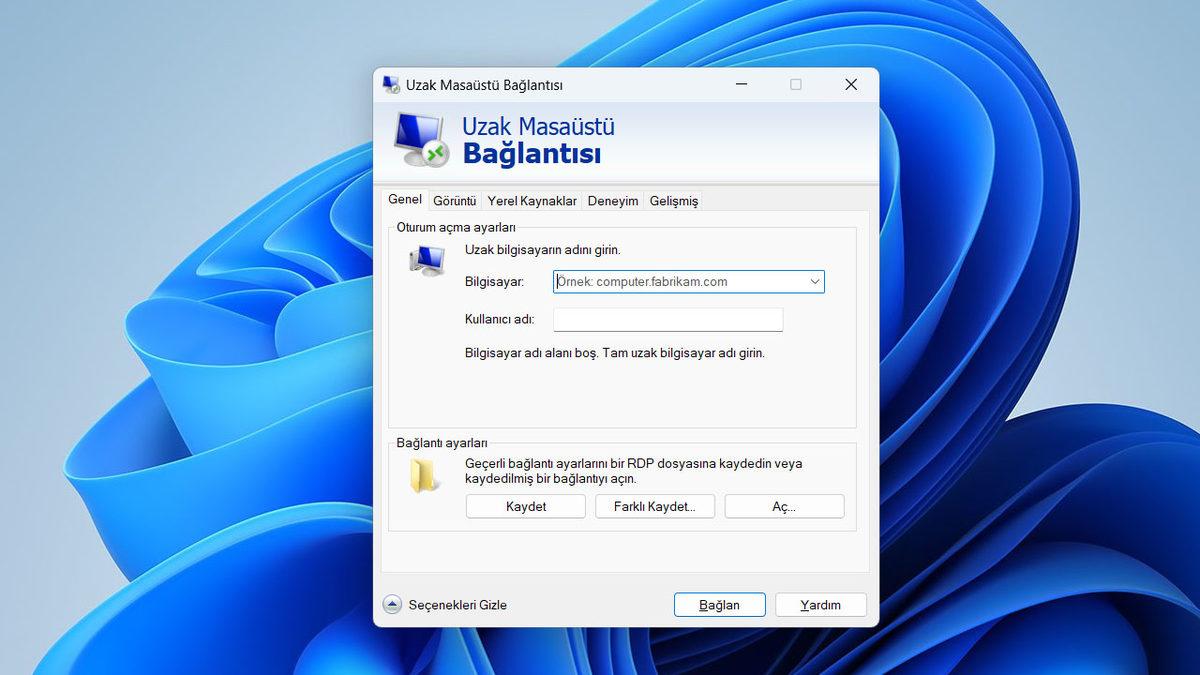Open the Gelişmiş tab
Screen dimensions: 1200x675
tap(674, 201)
